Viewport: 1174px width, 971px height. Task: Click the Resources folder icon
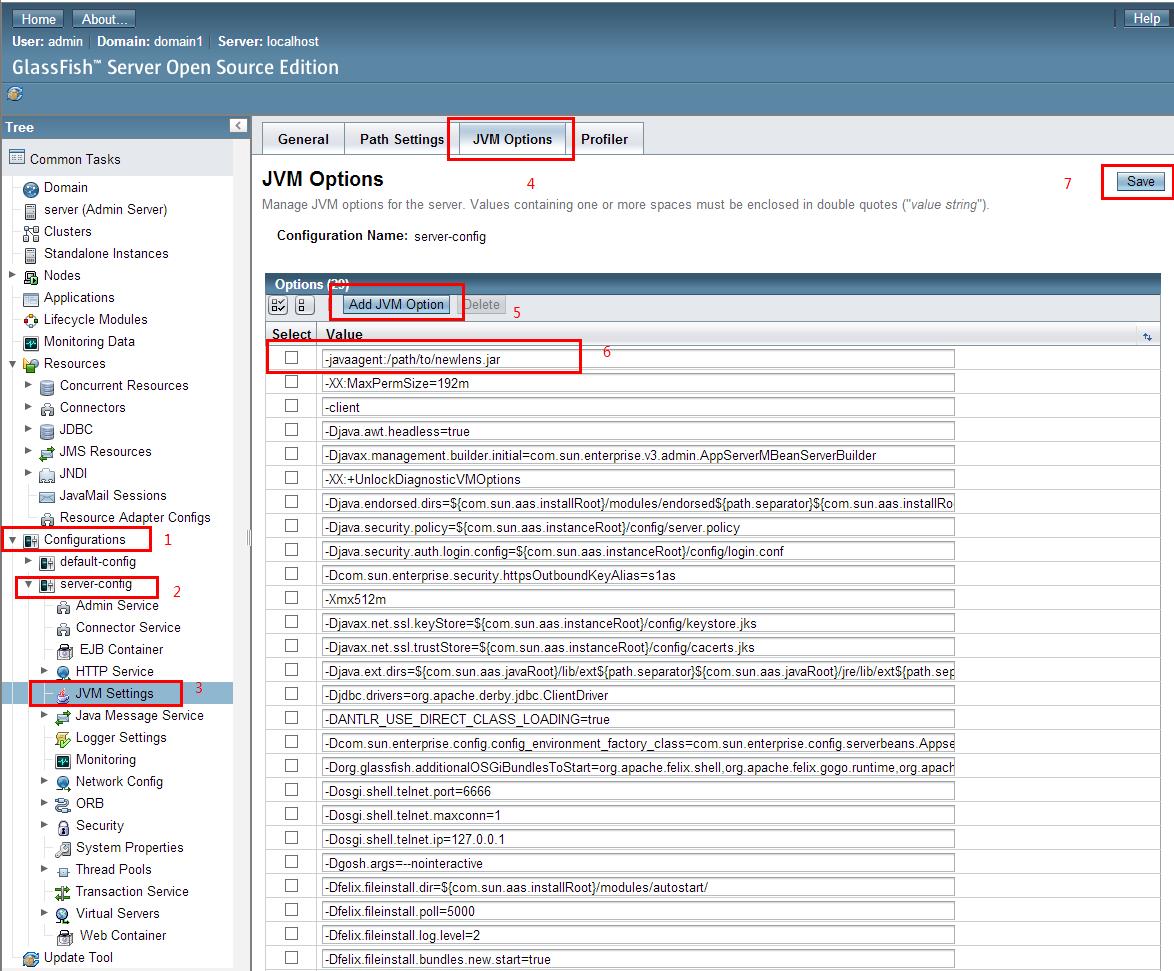click(31, 365)
